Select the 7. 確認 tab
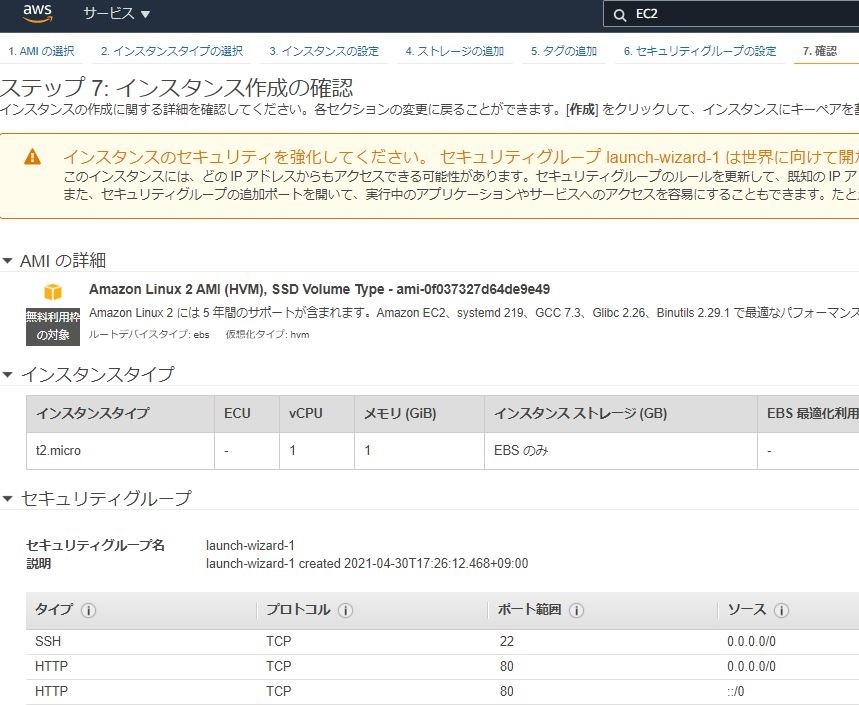The height and width of the screenshot is (705, 859). [820, 51]
